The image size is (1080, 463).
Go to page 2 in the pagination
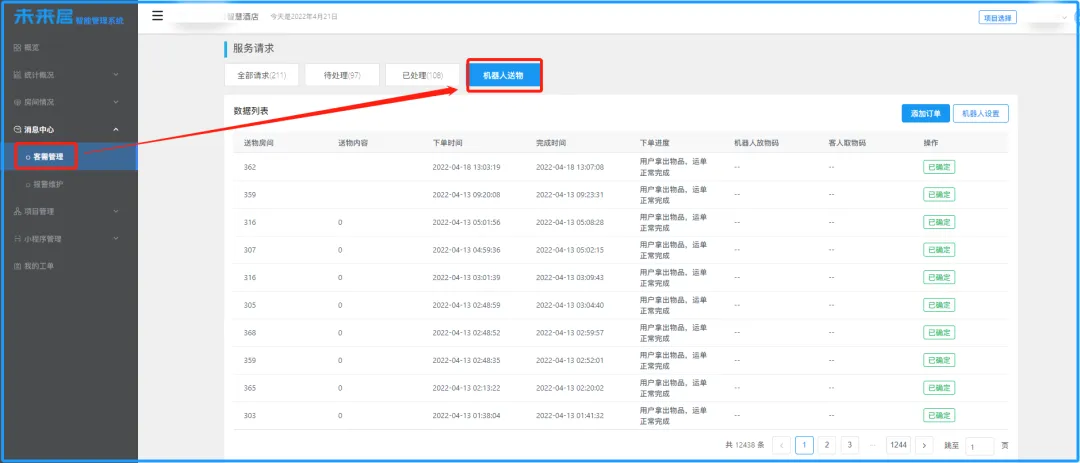(x=827, y=445)
